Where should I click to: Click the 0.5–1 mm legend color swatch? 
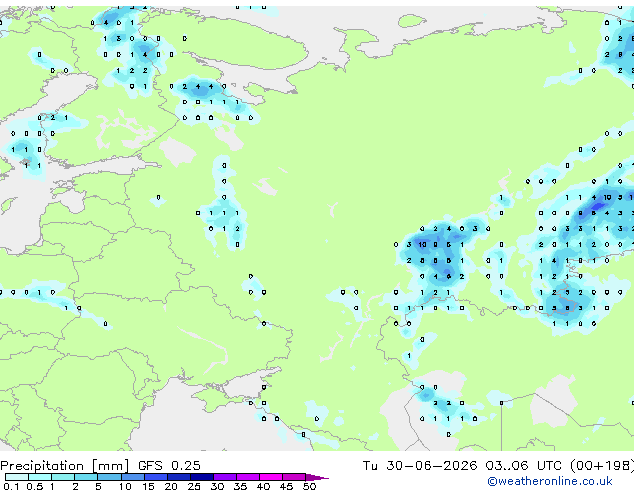pos(40,477)
